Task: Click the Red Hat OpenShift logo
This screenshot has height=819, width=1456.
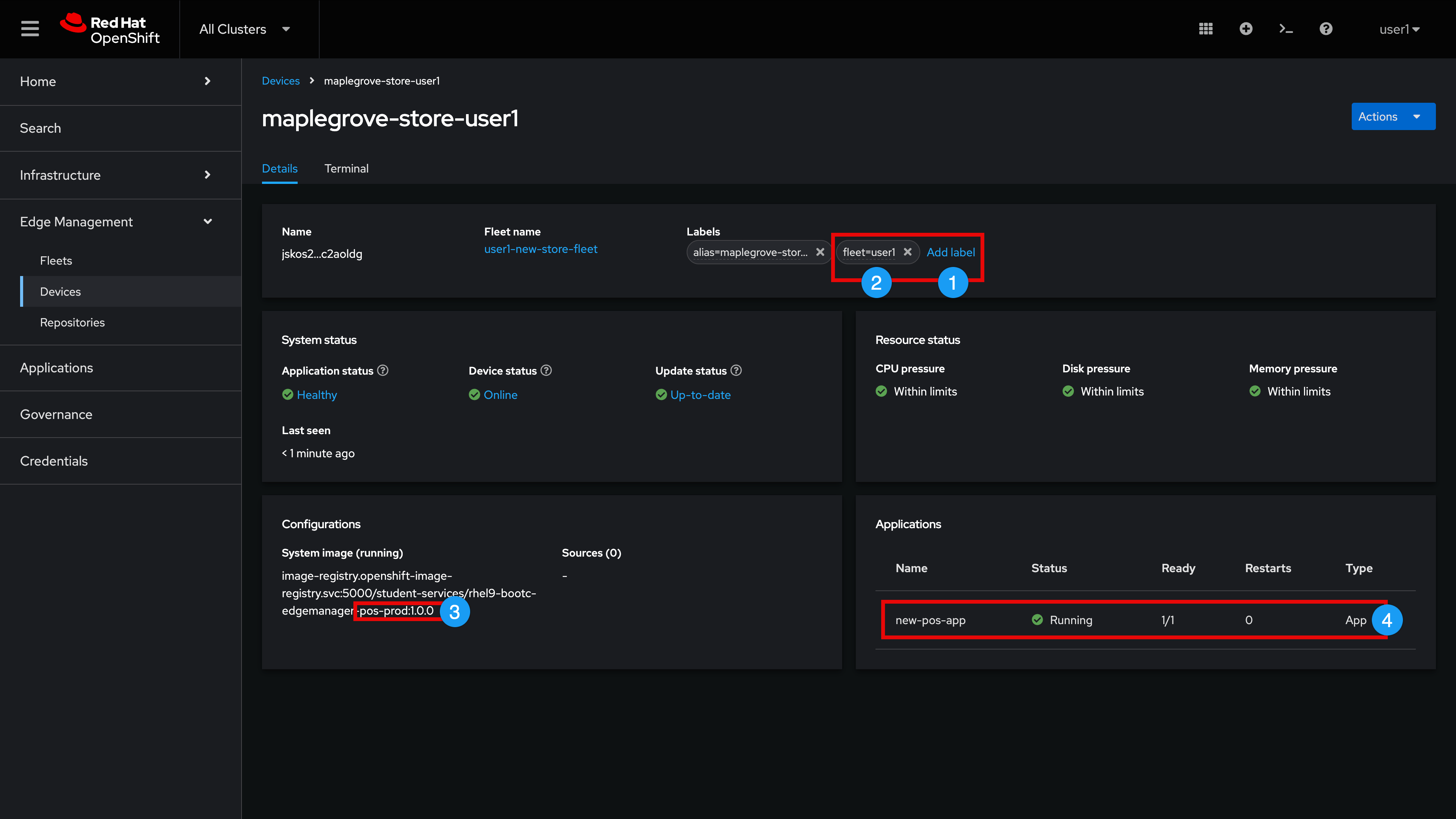Action: 110,29
